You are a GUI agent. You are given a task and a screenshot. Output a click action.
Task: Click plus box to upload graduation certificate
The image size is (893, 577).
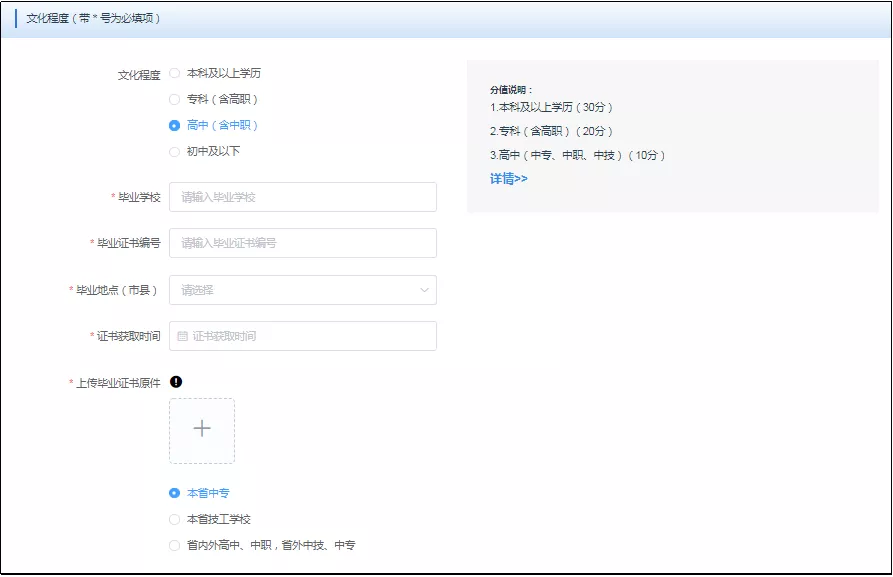(202, 431)
